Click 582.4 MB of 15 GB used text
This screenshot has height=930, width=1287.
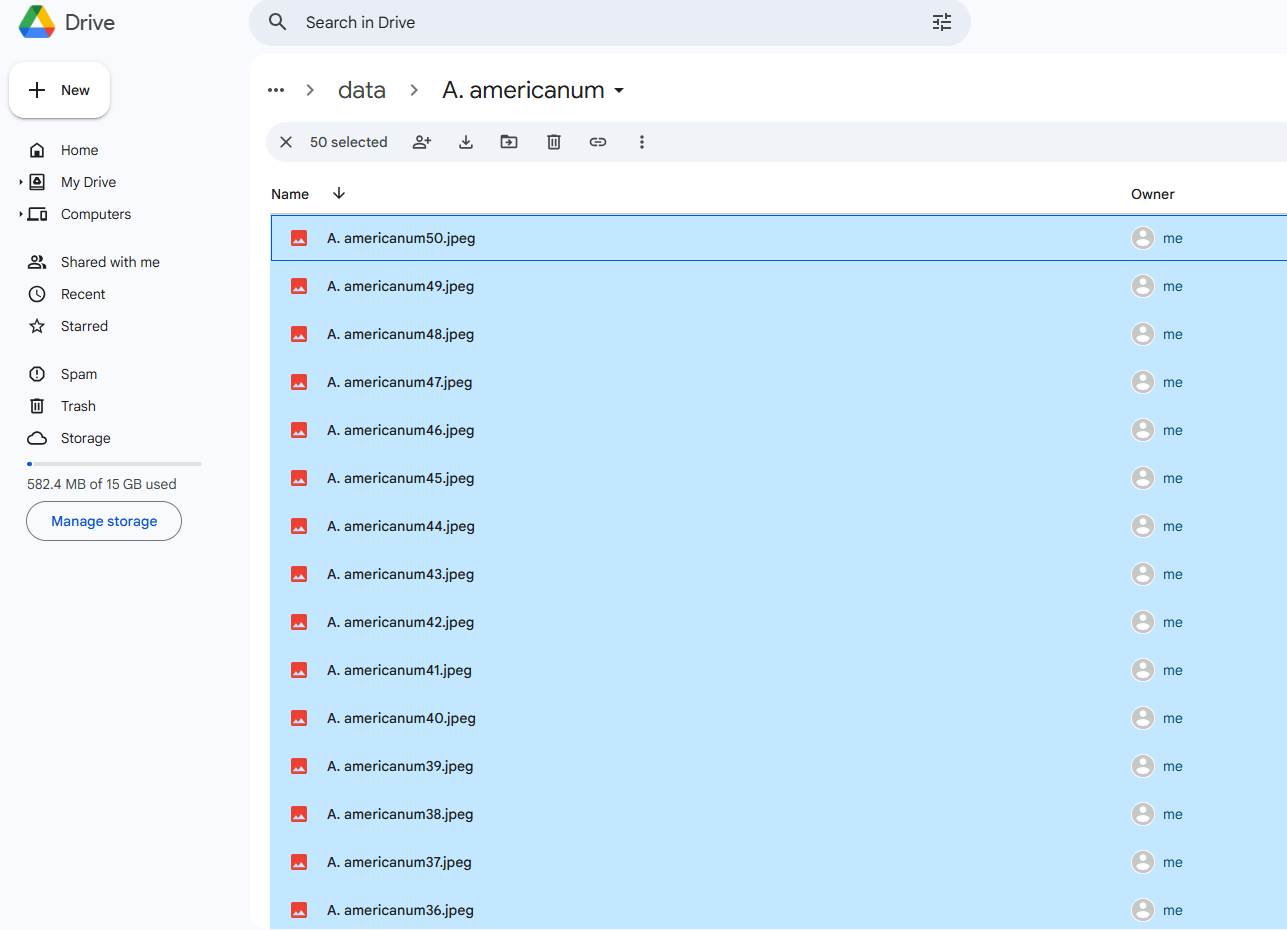(102, 484)
